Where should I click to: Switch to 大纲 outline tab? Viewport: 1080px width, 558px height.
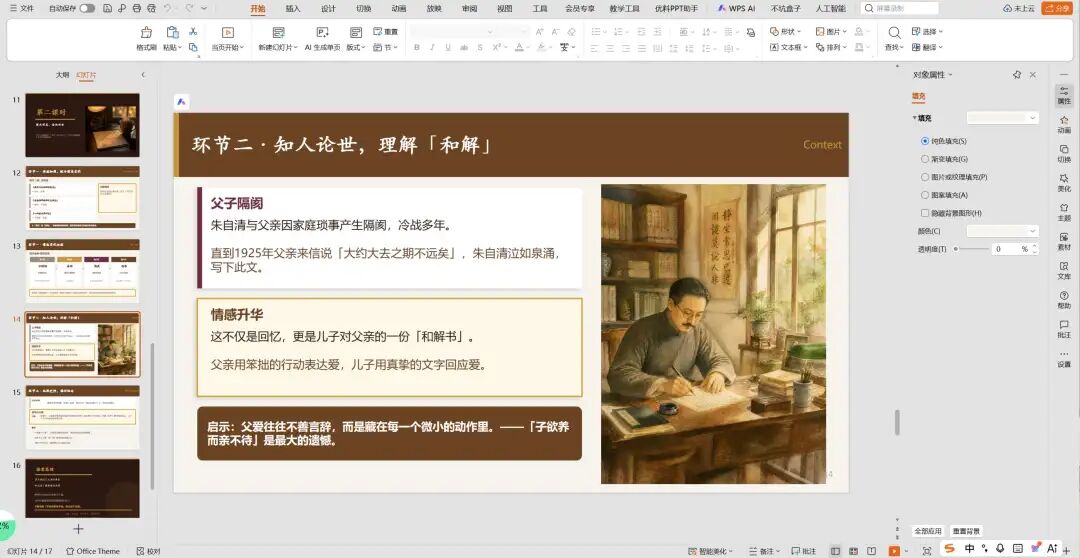[62, 74]
